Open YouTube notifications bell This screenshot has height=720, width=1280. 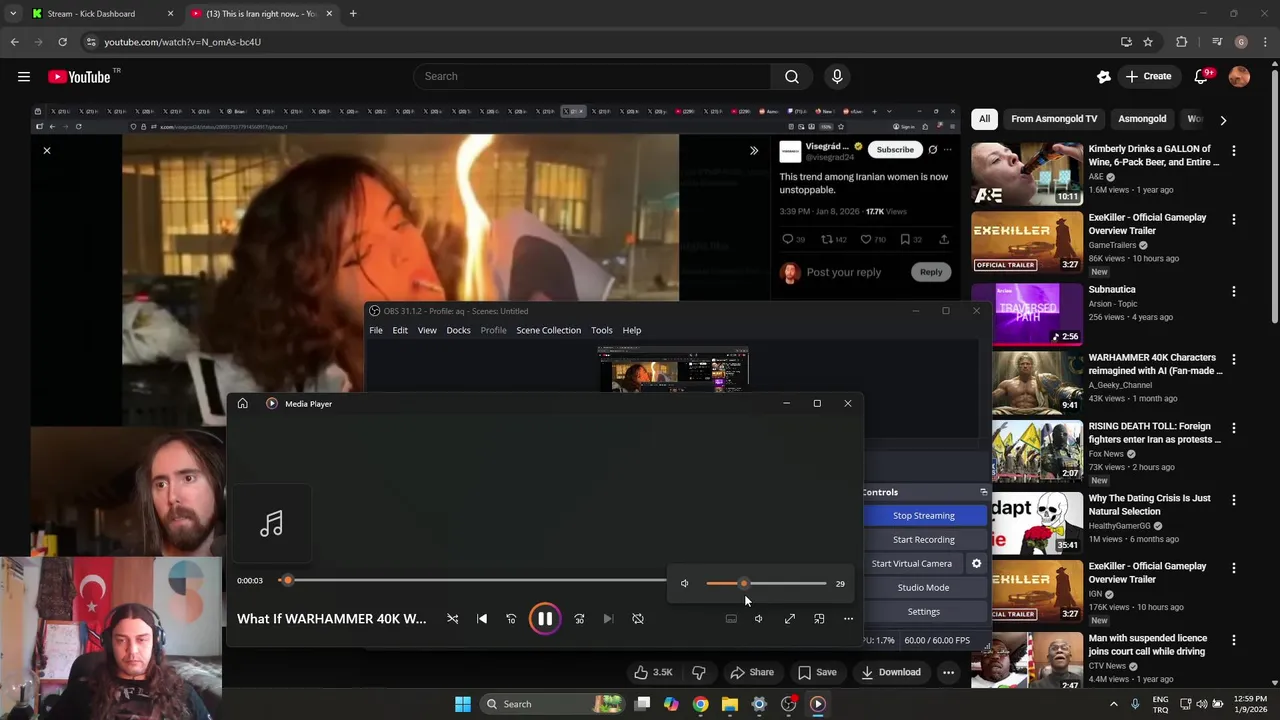click(1201, 77)
